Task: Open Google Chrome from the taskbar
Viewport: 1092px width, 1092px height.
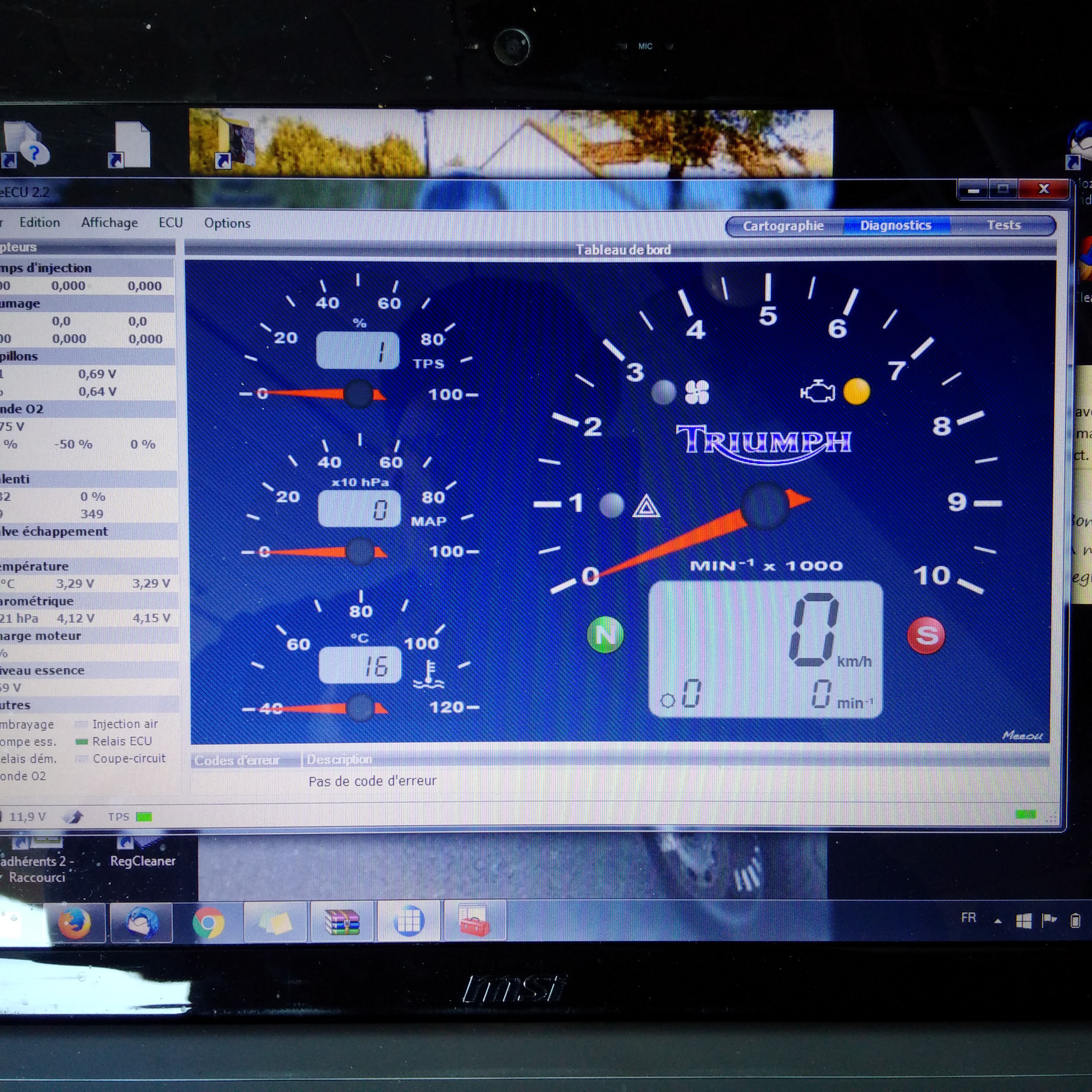Action: (x=208, y=923)
